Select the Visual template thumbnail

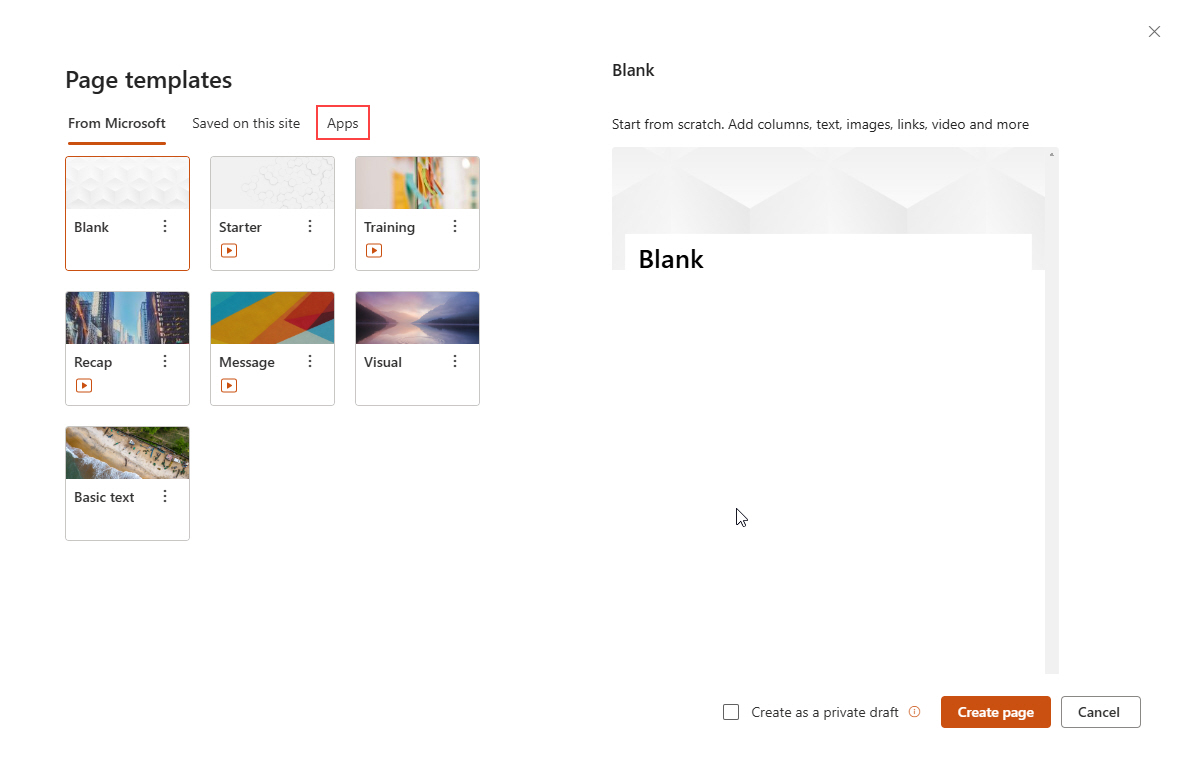pyautogui.click(x=417, y=318)
